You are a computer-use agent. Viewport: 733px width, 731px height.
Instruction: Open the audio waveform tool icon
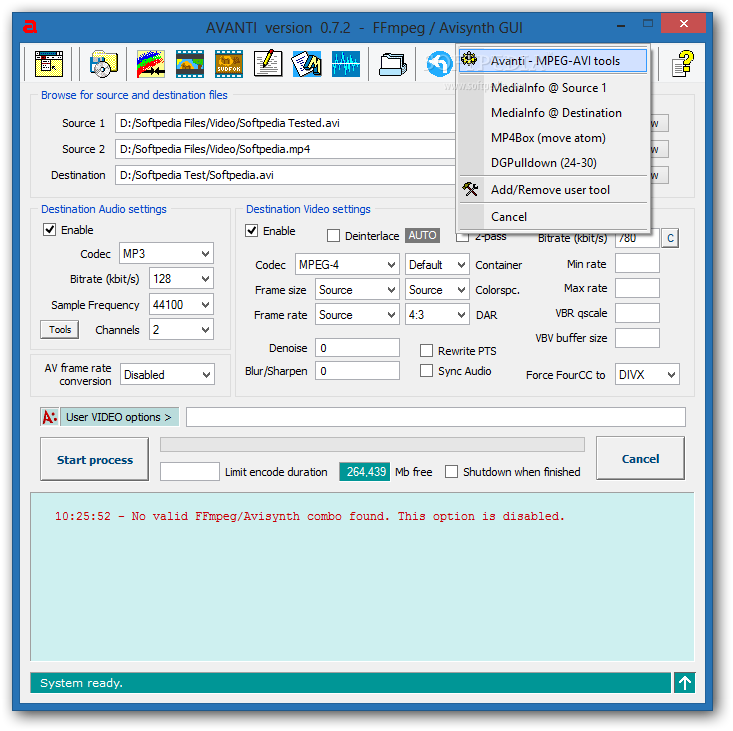(346, 64)
